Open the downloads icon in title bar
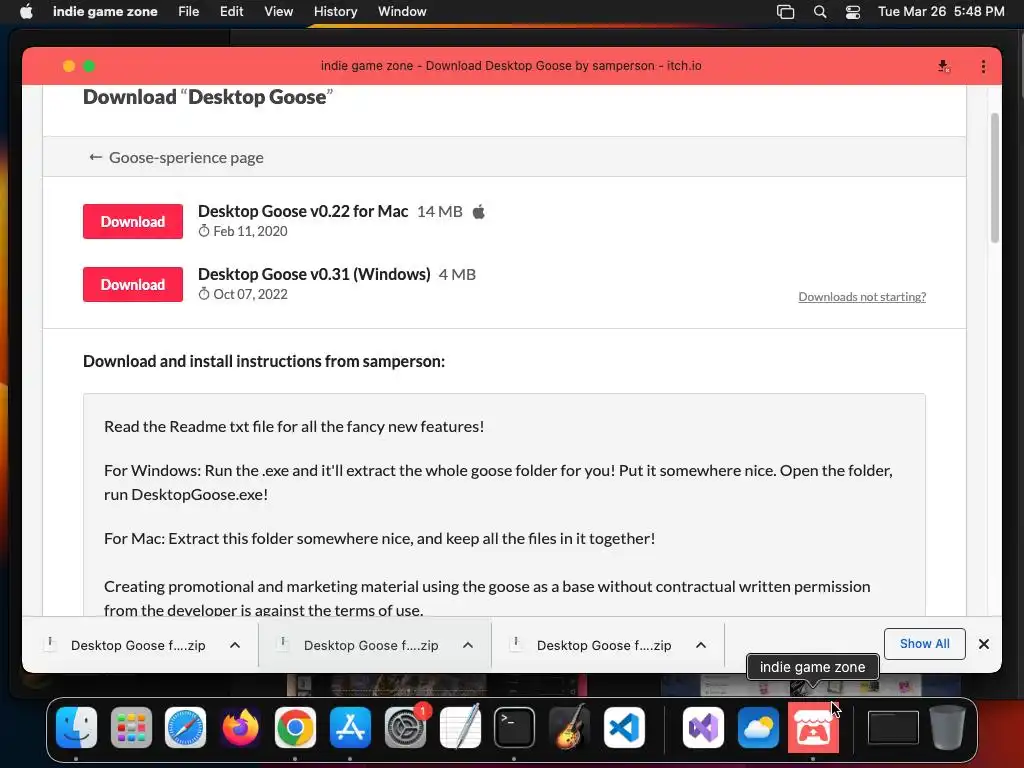This screenshot has height=768, width=1024. (943, 66)
